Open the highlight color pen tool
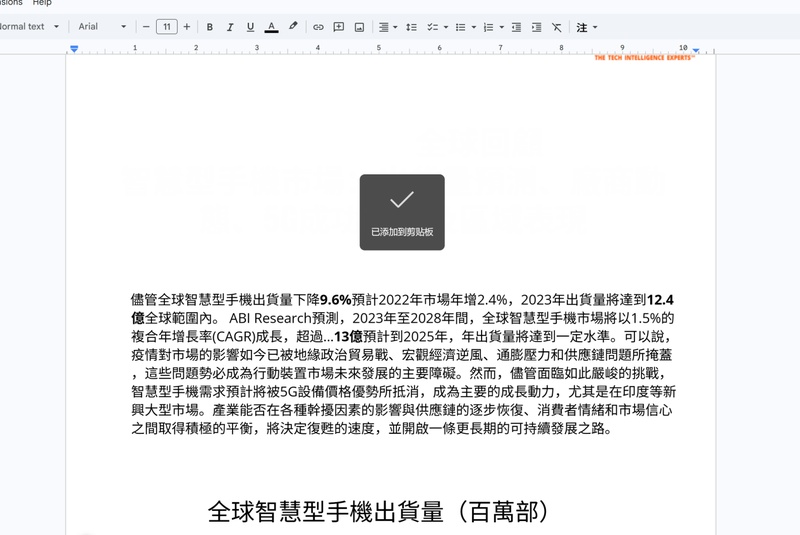800x535 pixels. [293, 27]
